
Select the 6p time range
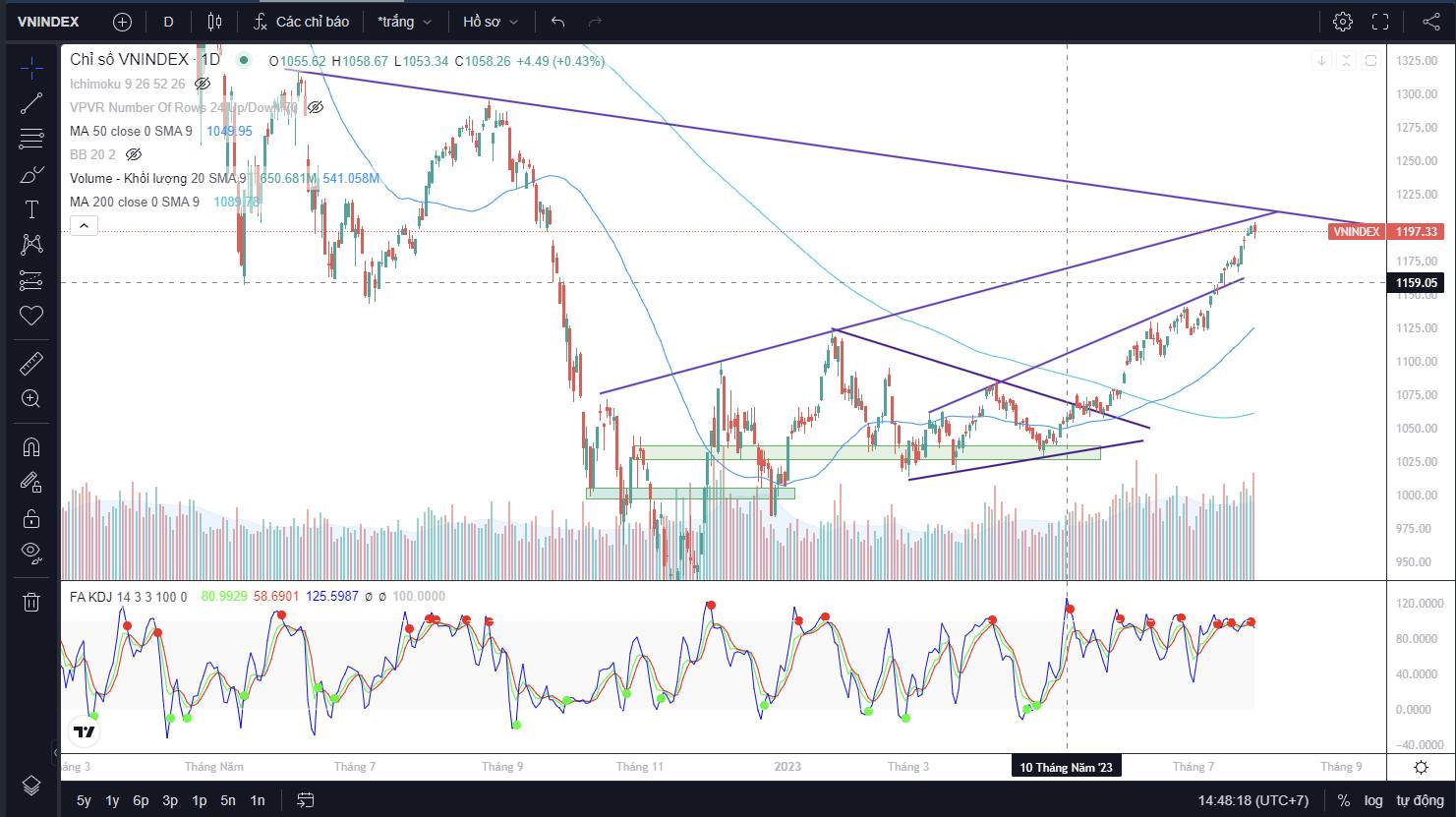click(x=141, y=800)
